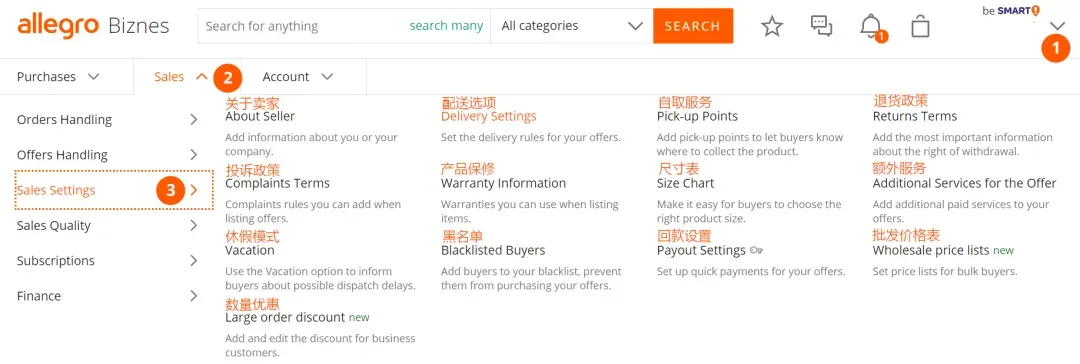Open the shopping bag cart icon
Image resolution: width=1080 pixels, height=364 pixels.
pyautogui.click(x=920, y=26)
